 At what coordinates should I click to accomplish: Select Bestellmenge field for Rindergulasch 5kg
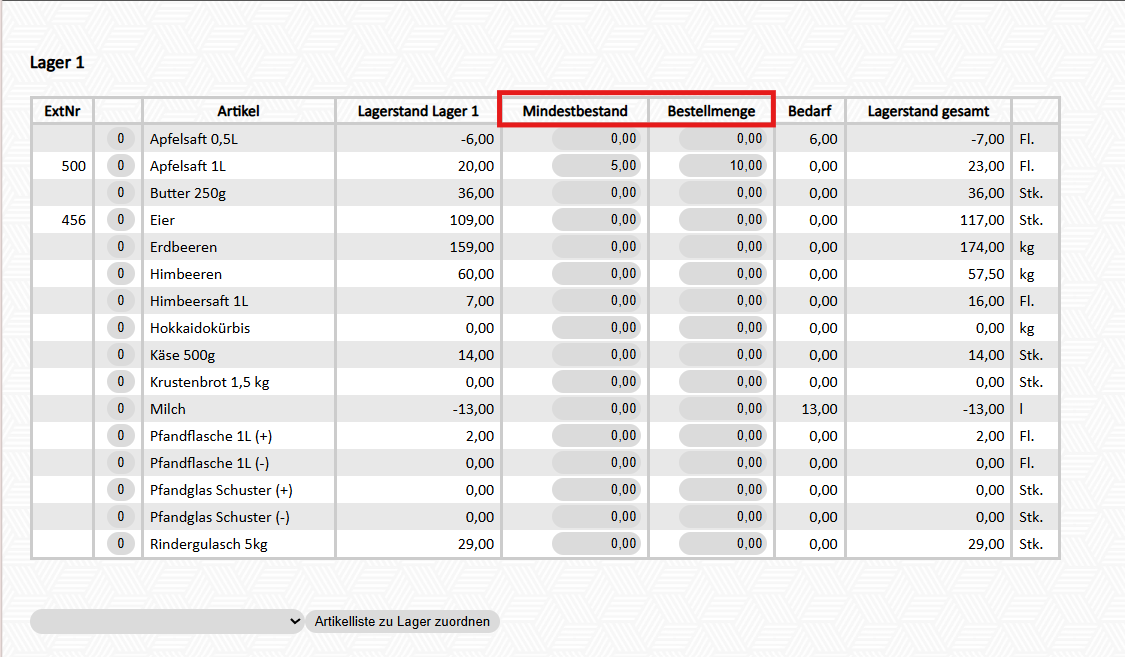(722, 544)
